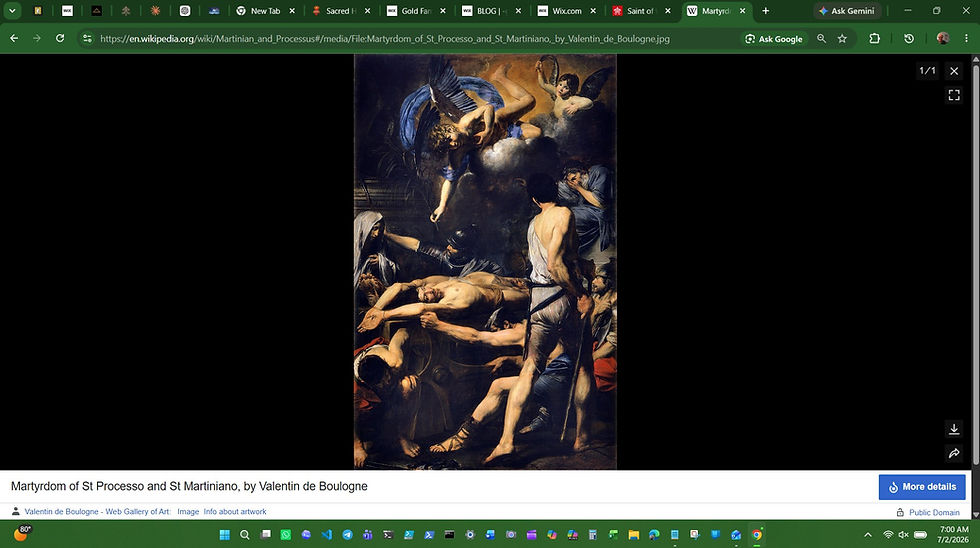This screenshot has height=548, width=980.
Task: Open the Chrome extensions puzzle menu
Action: pos(874,39)
